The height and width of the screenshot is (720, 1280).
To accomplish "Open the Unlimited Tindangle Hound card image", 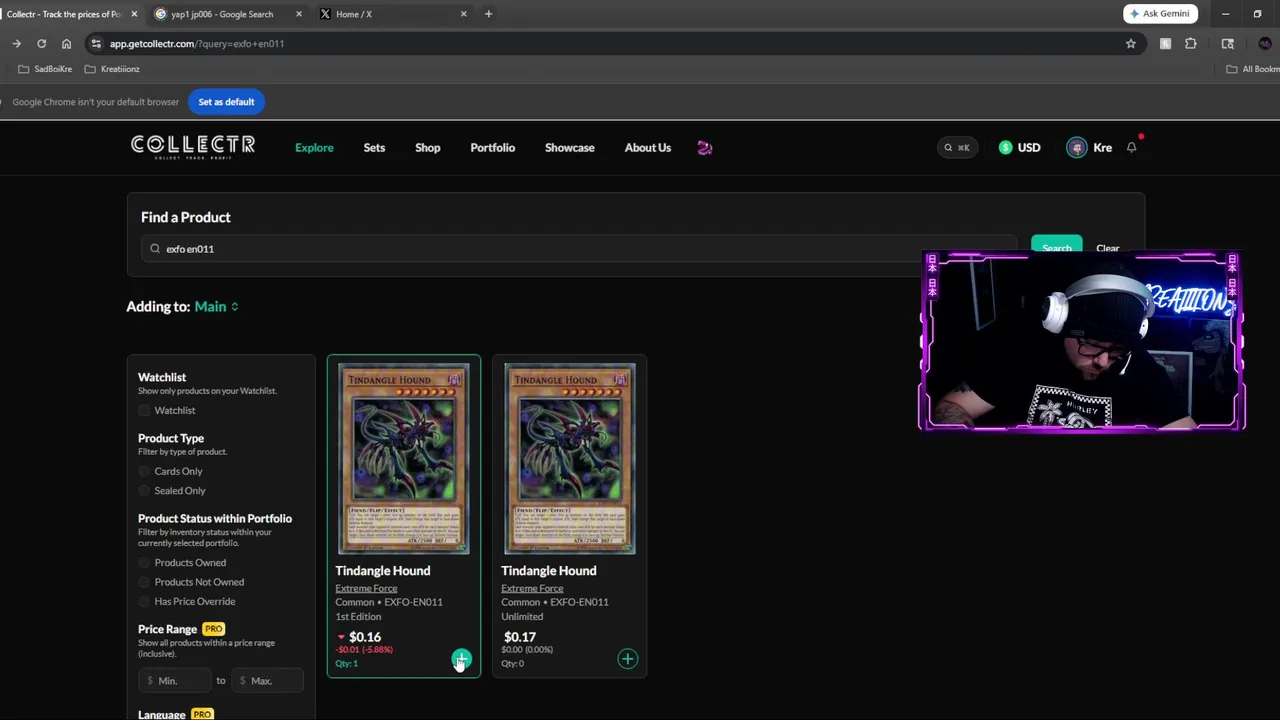I will (x=570, y=458).
